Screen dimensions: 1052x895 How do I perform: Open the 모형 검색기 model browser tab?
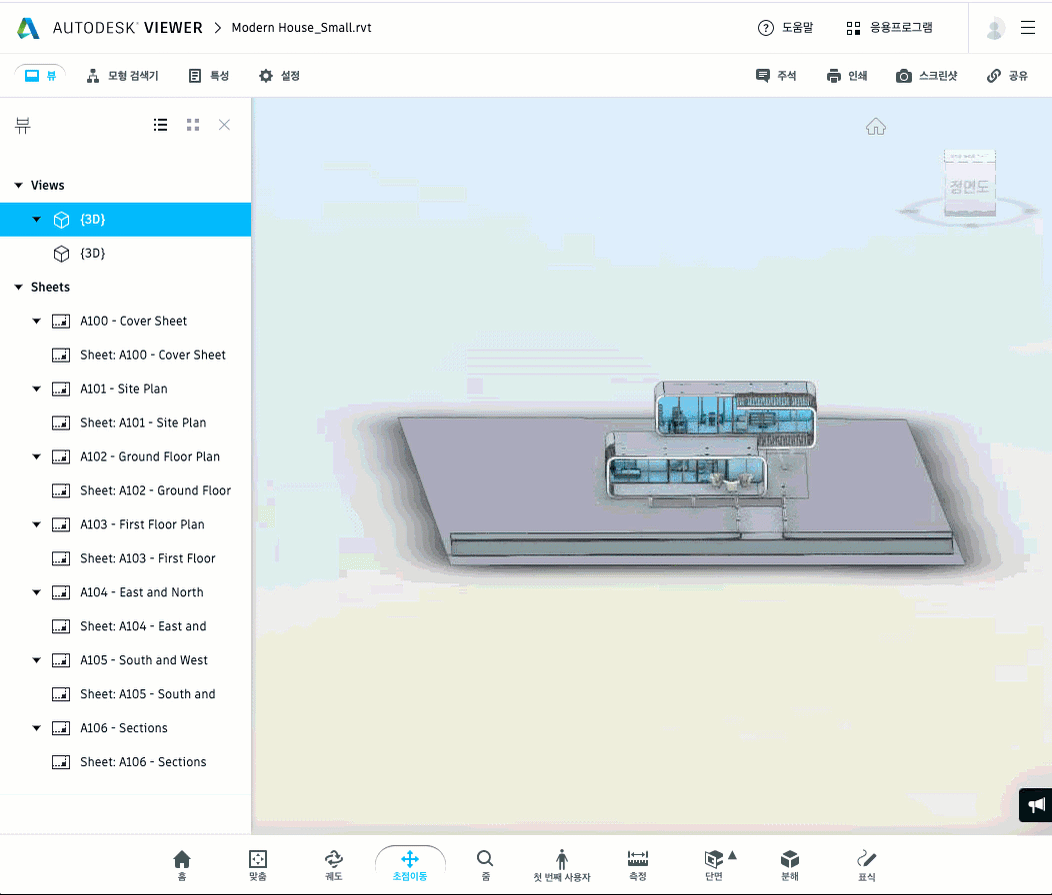122,76
